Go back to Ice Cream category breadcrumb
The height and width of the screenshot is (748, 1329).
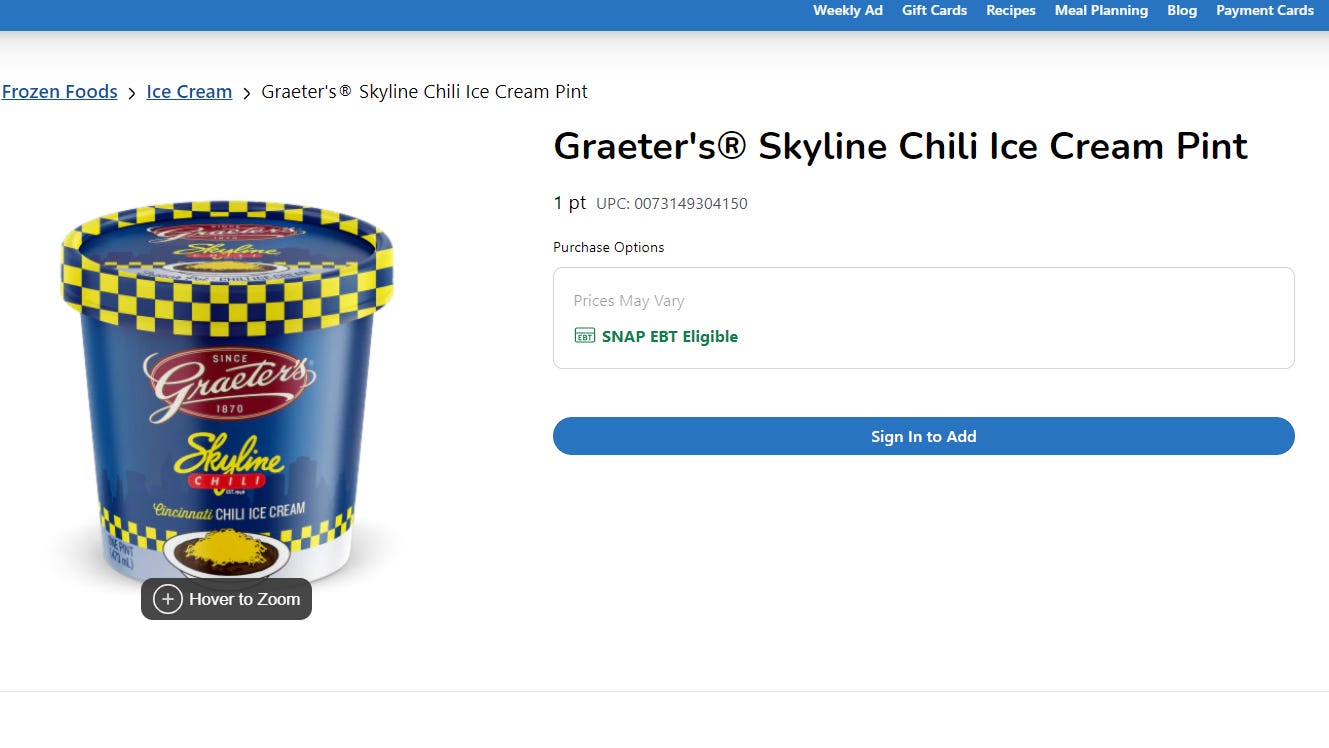point(189,92)
